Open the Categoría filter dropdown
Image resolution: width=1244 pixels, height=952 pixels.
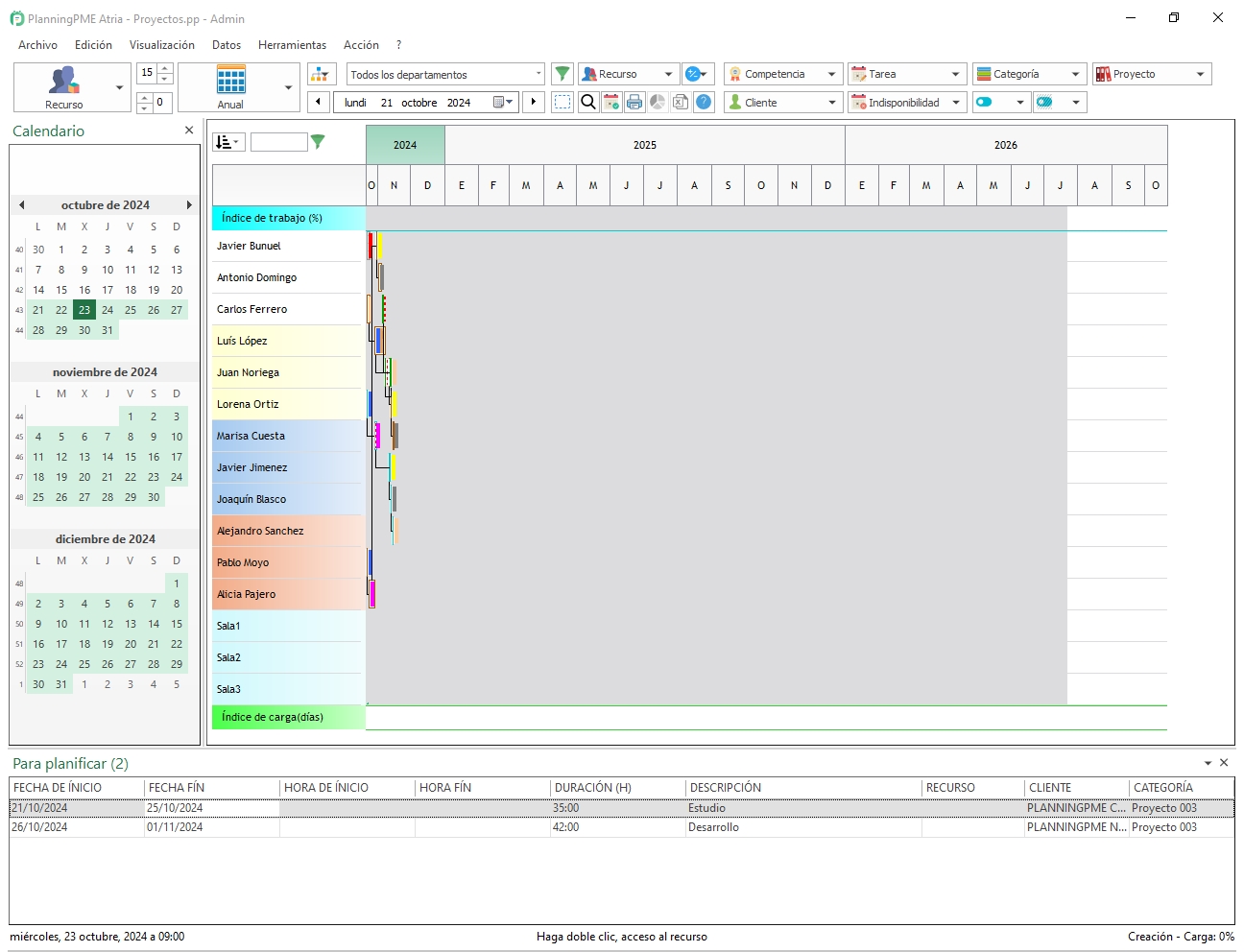pyautogui.click(x=1030, y=74)
